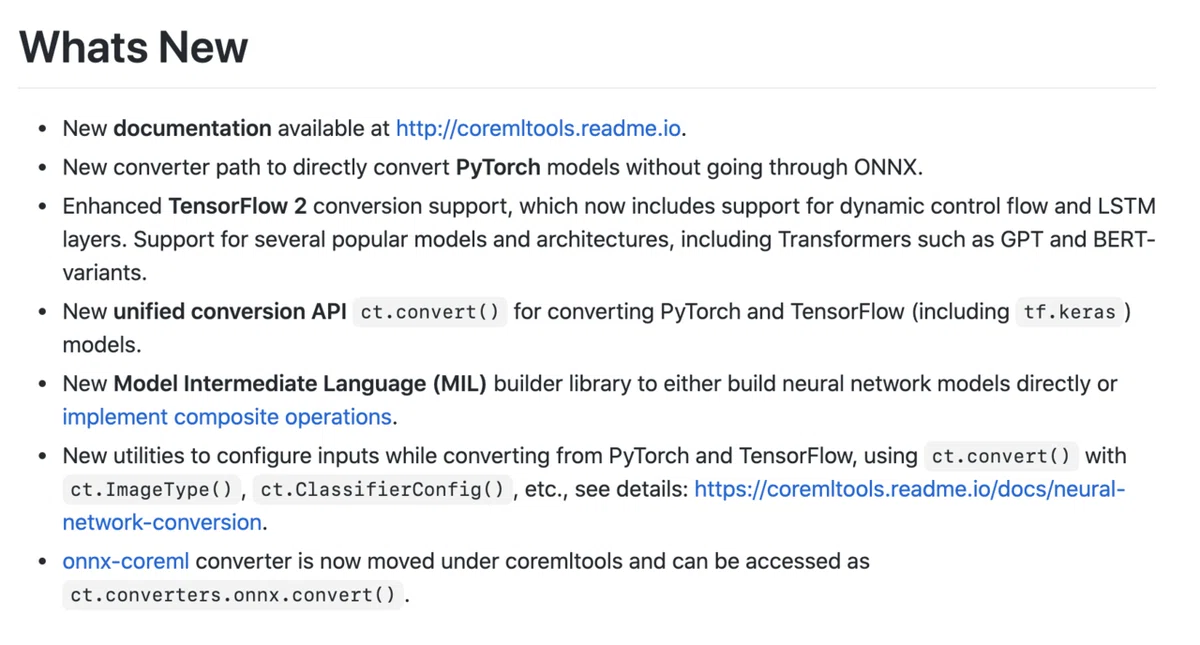Follow the 'implement composite operations' link

[227, 417]
